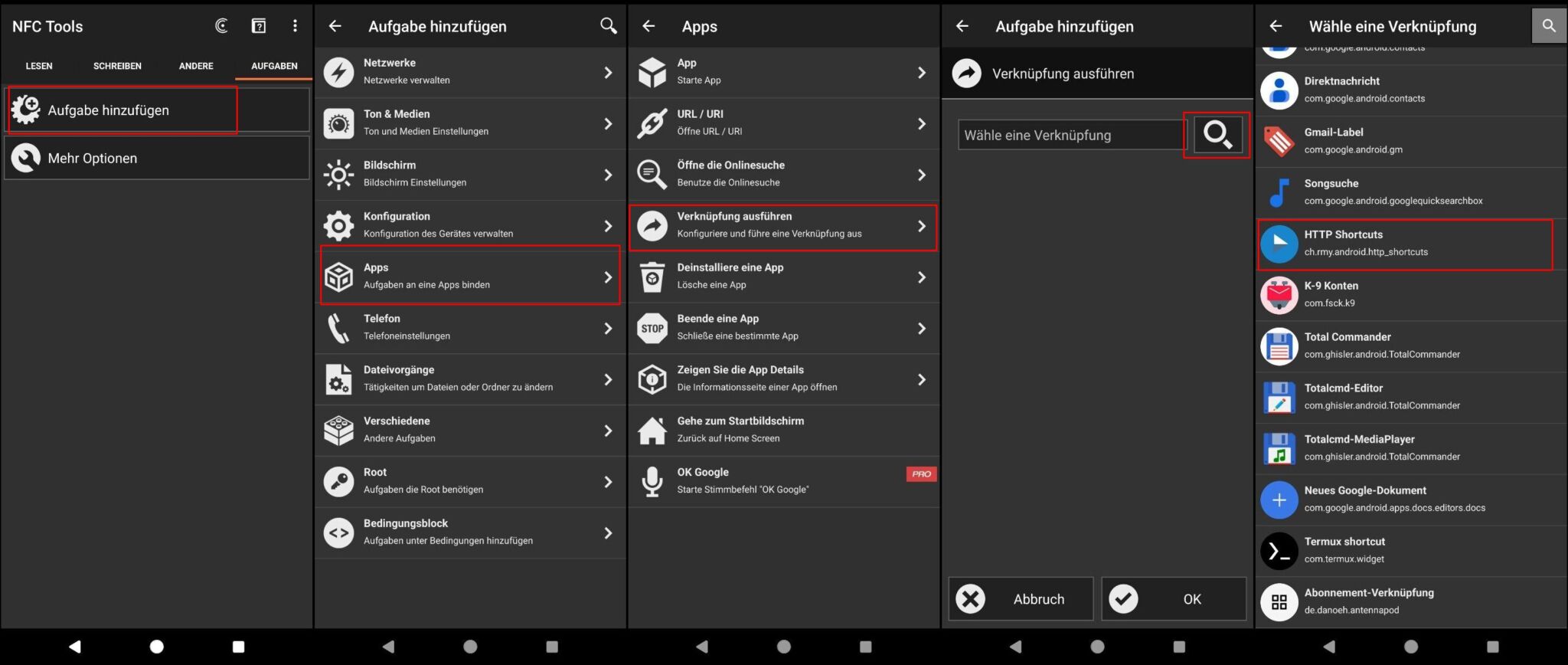
Task: Tap the Aufgabe hinzufügen gear icon in NFC Tools
Action: pyautogui.click(x=26, y=110)
